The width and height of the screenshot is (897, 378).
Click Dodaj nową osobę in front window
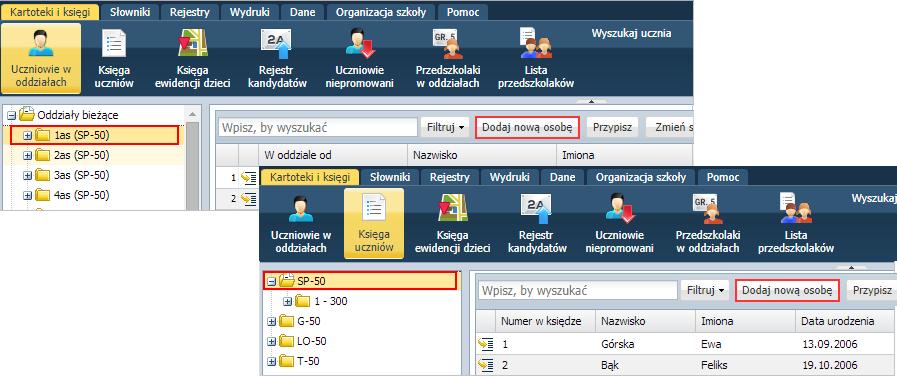click(787, 291)
